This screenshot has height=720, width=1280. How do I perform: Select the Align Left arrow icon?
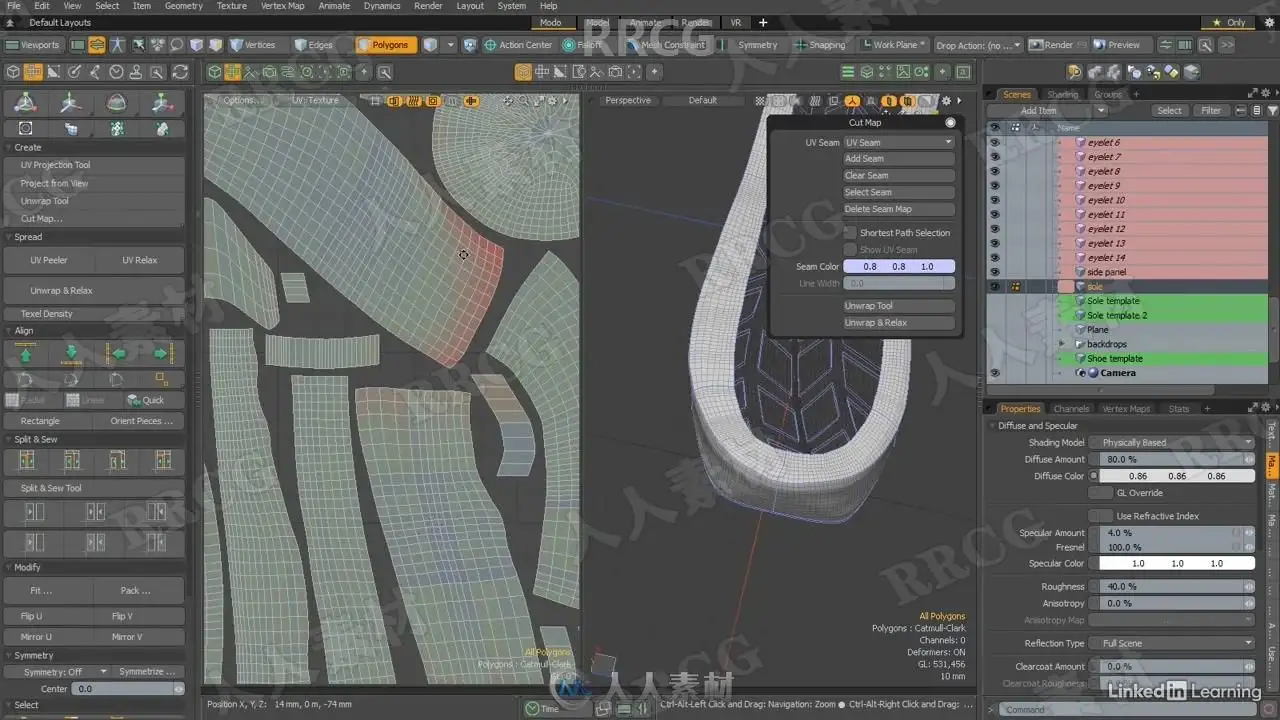coord(118,353)
